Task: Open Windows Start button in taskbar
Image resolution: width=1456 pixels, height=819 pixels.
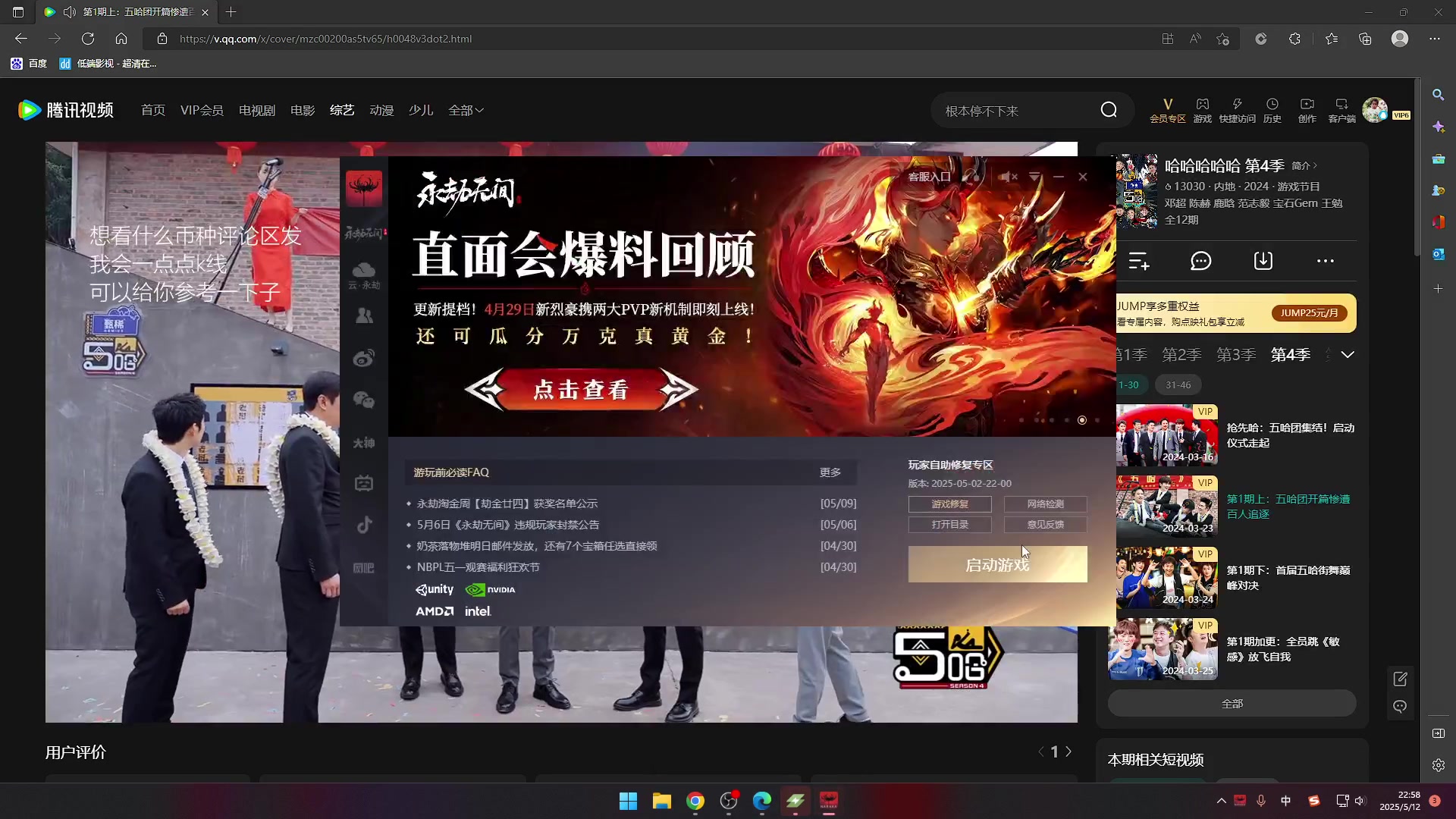Action: pyautogui.click(x=629, y=801)
